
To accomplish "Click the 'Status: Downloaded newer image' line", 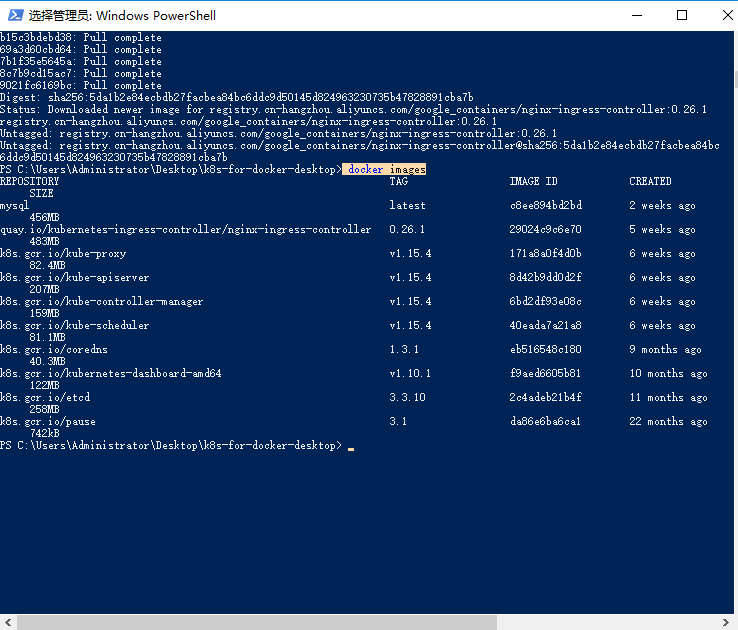I will 353,110.
